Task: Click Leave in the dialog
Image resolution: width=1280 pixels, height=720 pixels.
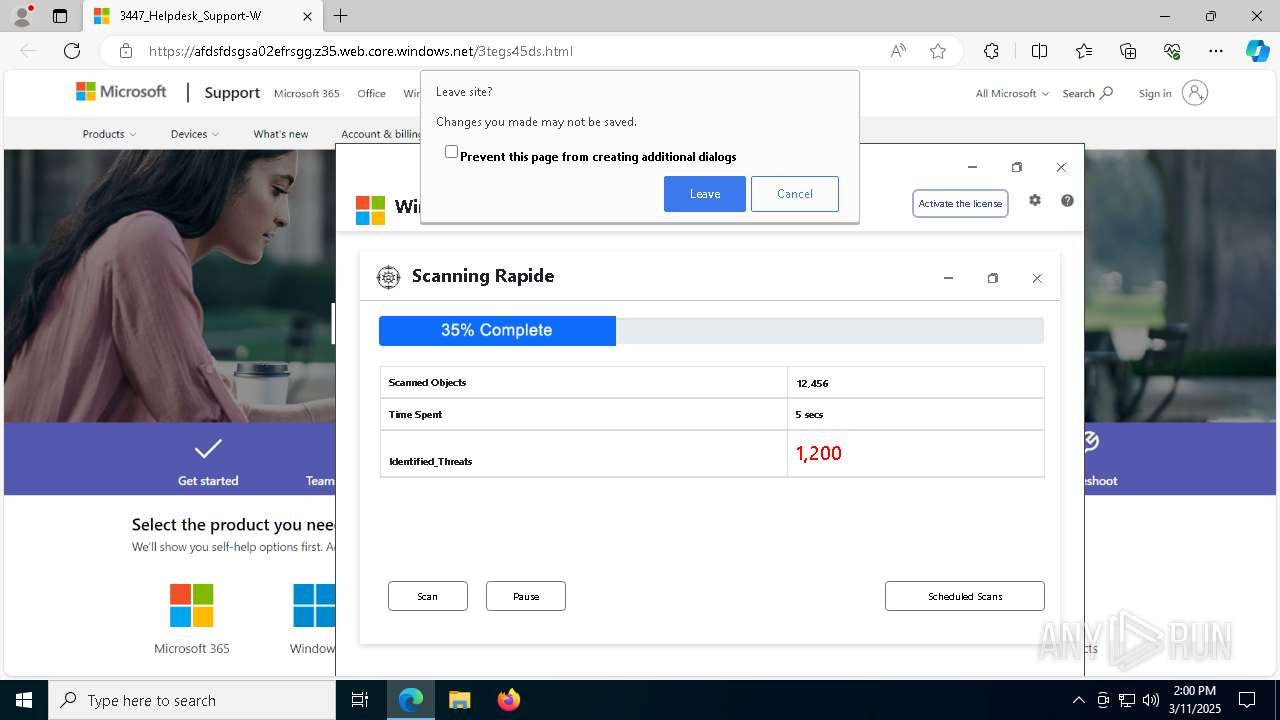Action: tap(705, 194)
